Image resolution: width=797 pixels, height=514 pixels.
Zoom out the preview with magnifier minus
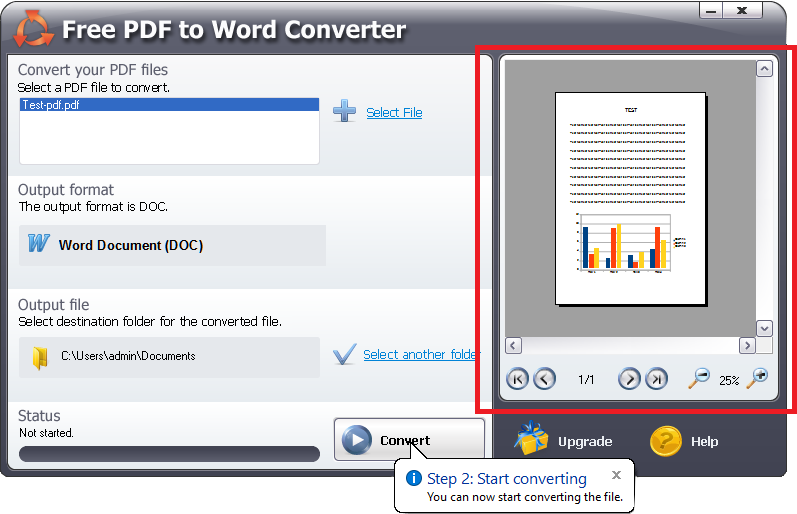(x=699, y=378)
